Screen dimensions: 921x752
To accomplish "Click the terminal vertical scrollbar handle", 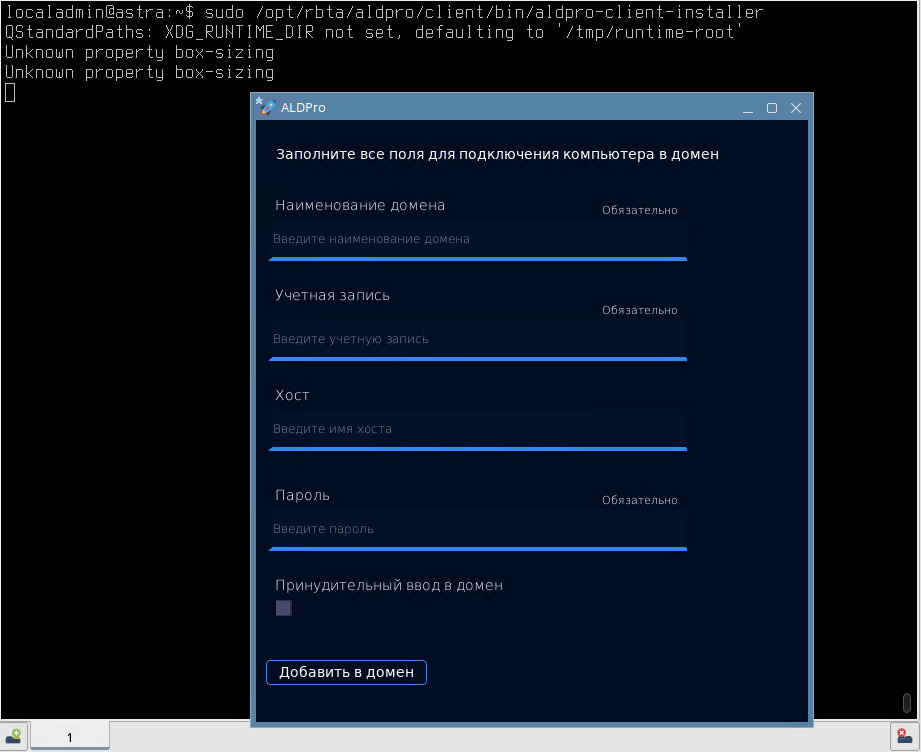I will (907, 703).
